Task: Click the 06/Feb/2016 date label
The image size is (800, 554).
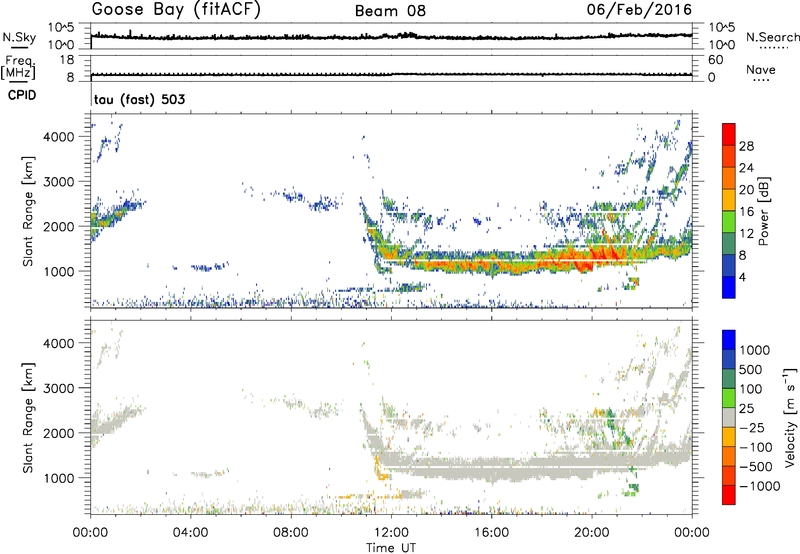Action: click(x=639, y=9)
